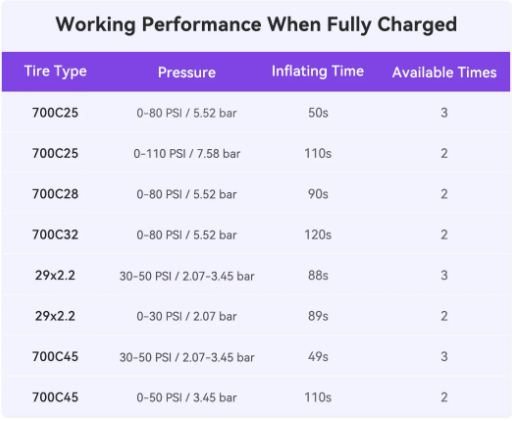Click the 120s inflating time cell
Screen dimensions: 512x421
(318, 235)
